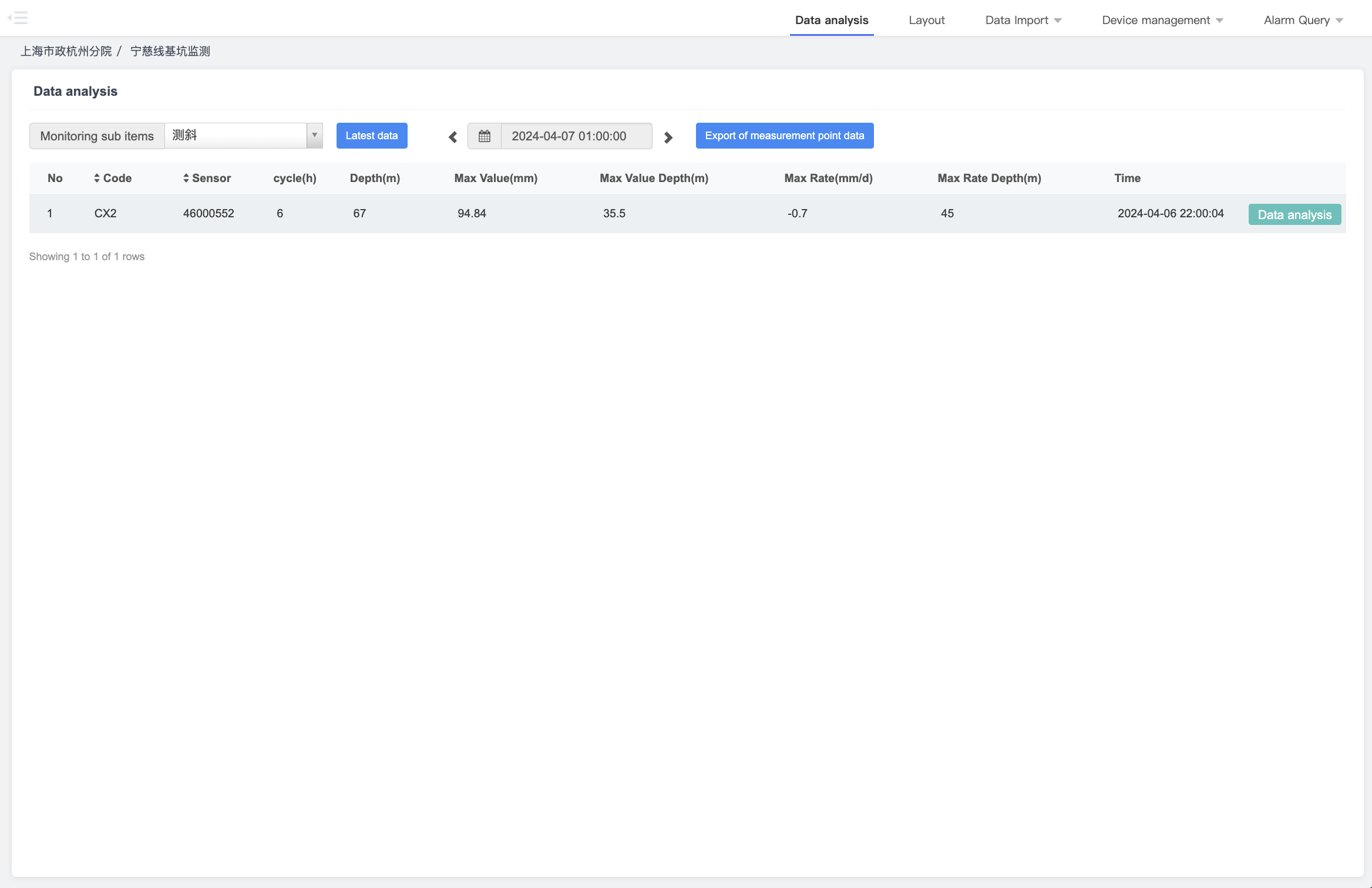1372x888 pixels.
Task: Open Monitoring sub items dropdown
Action: (x=243, y=136)
